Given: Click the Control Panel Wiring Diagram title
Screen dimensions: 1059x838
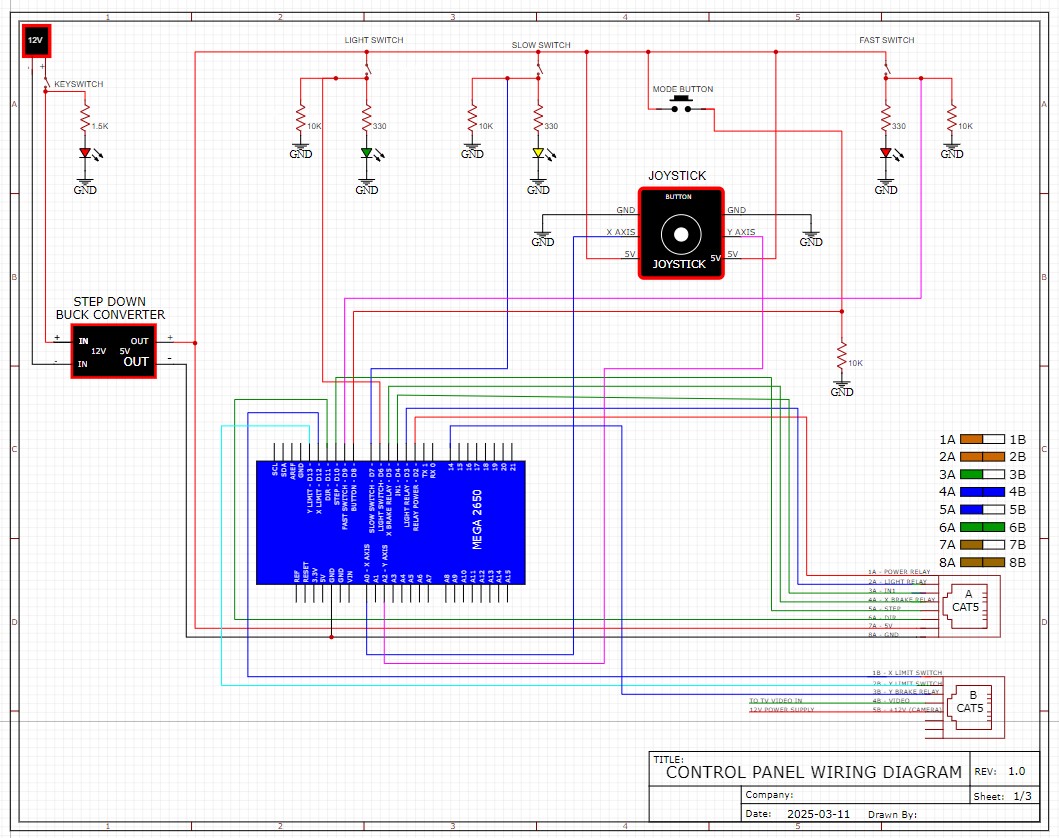Looking at the screenshot, I should tap(814, 772).
